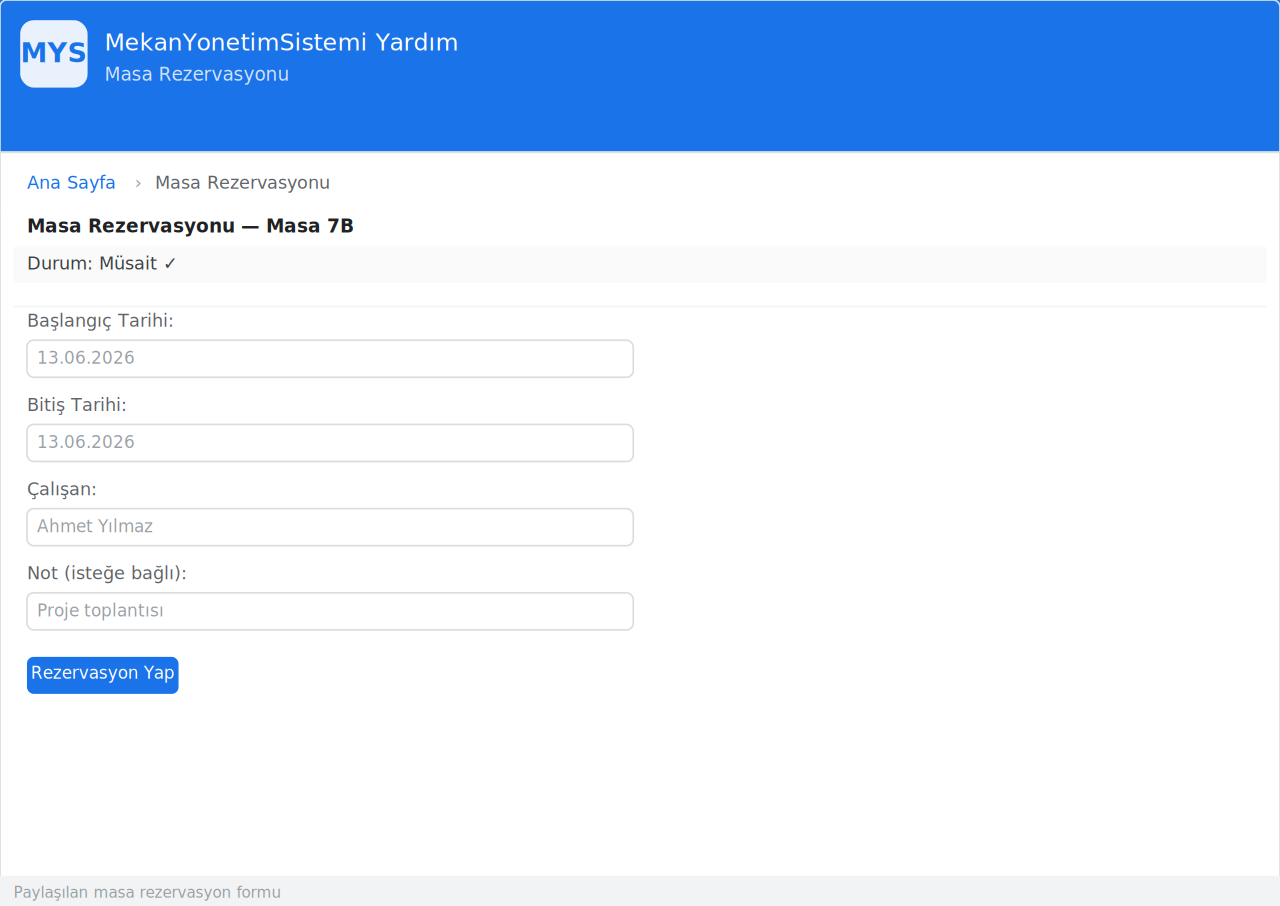Click the Bitiş Tarihi label
1280x906 pixels.
(x=77, y=405)
